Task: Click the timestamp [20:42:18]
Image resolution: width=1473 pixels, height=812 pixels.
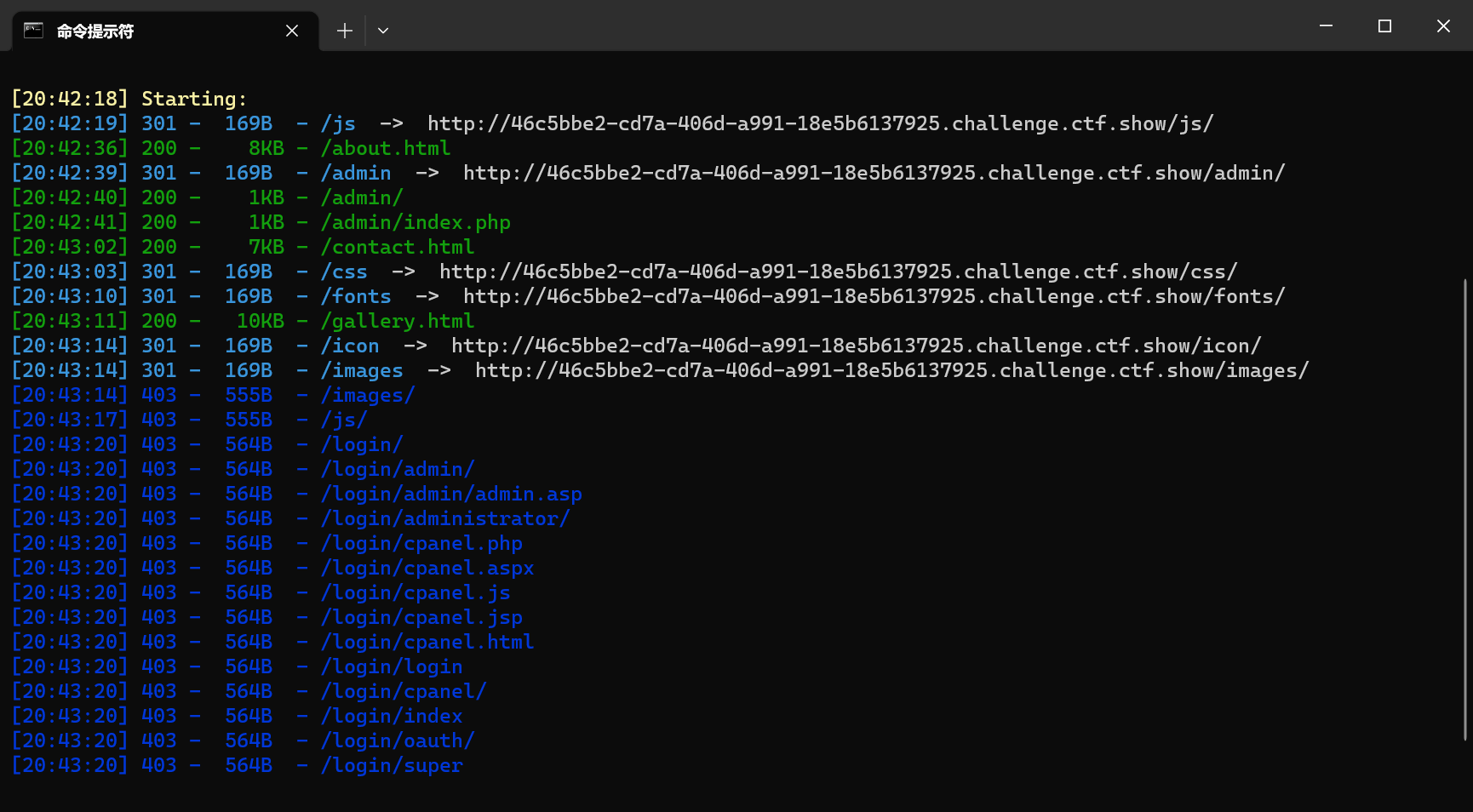Action: click(70, 99)
